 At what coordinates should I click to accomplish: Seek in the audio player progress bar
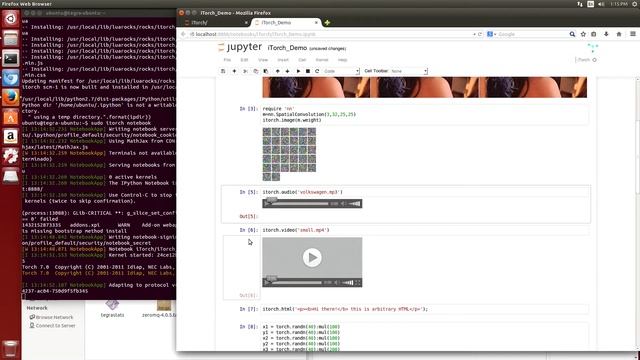point(300,204)
